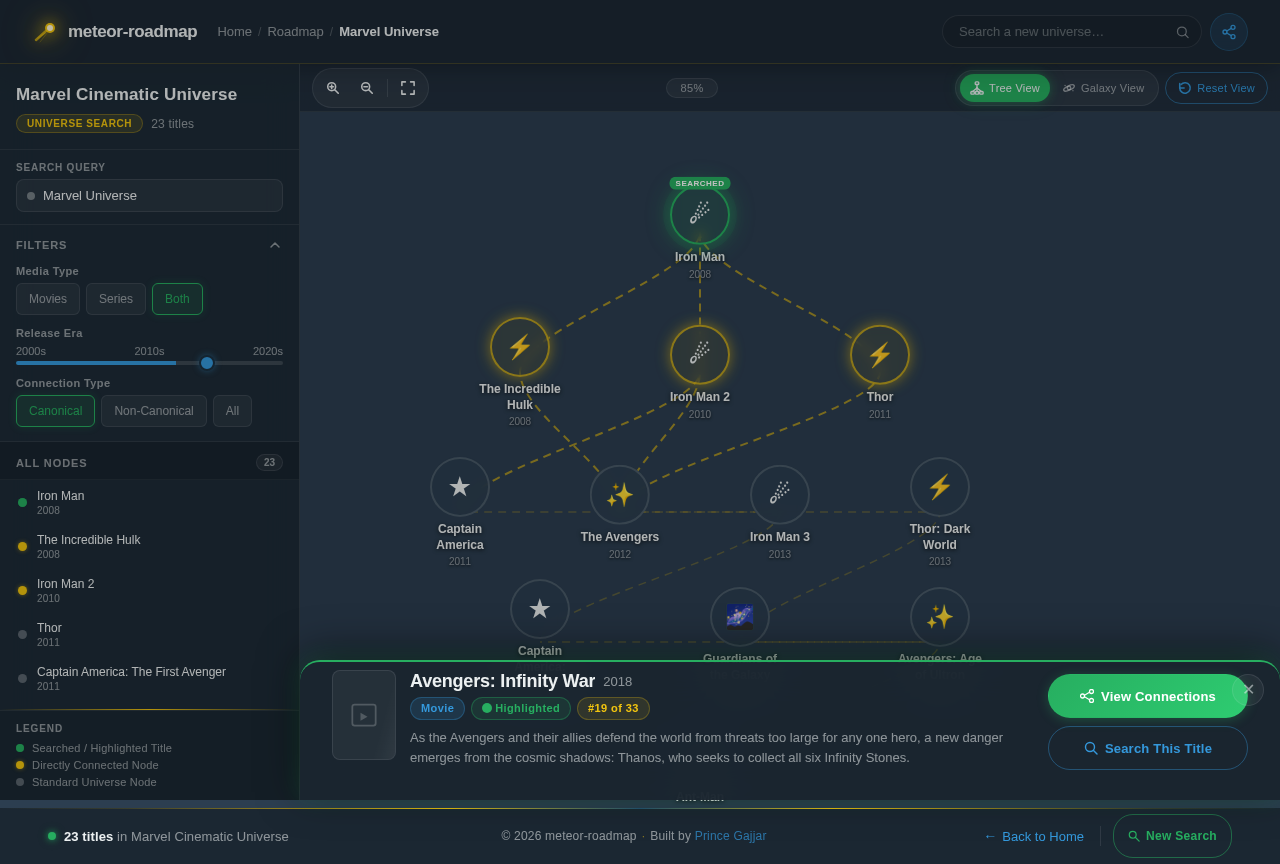The height and width of the screenshot is (864, 1280).
Task: Select the Non-Canonical connection type
Action: click(153, 410)
